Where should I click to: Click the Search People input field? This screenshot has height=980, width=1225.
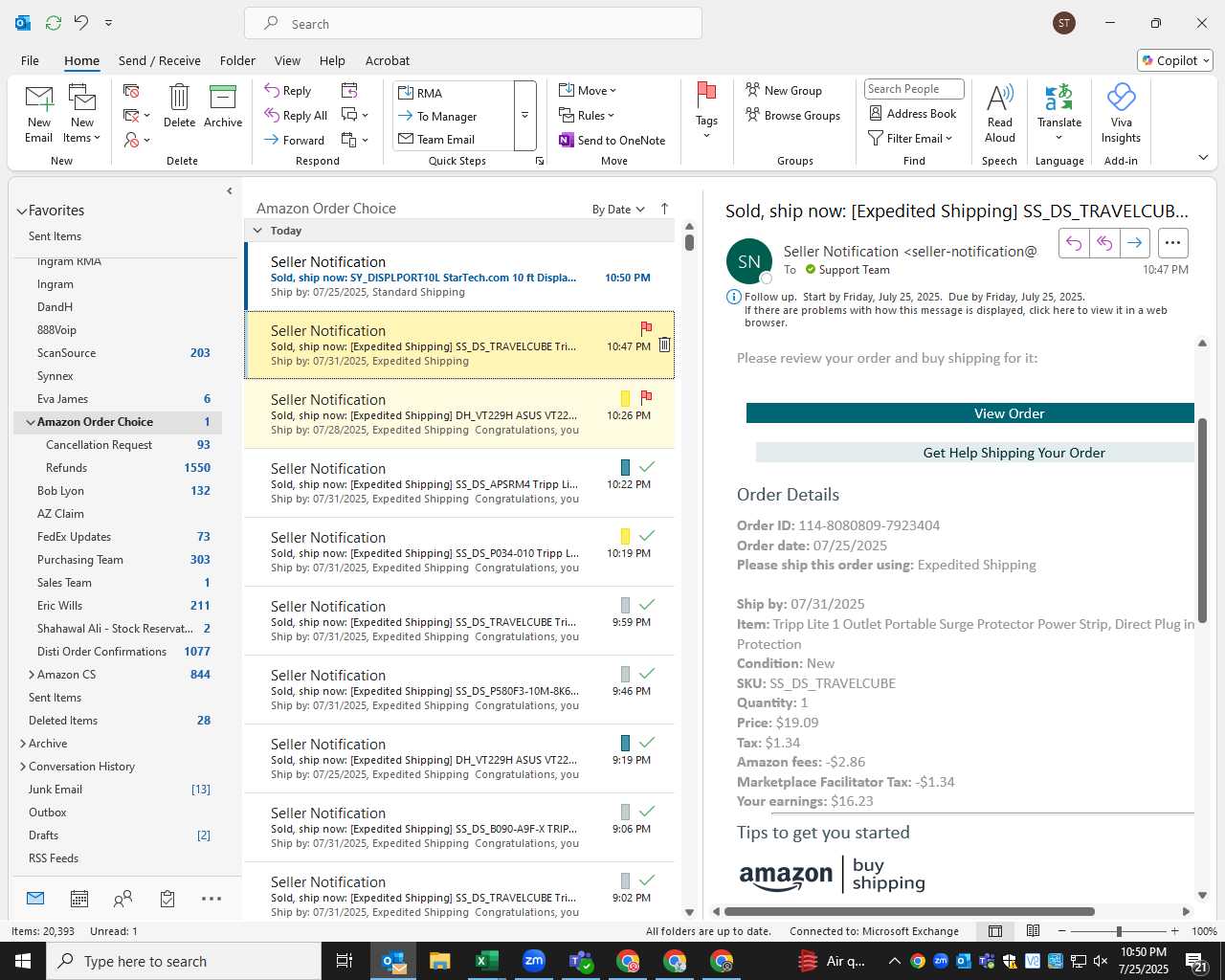(914, 89)
